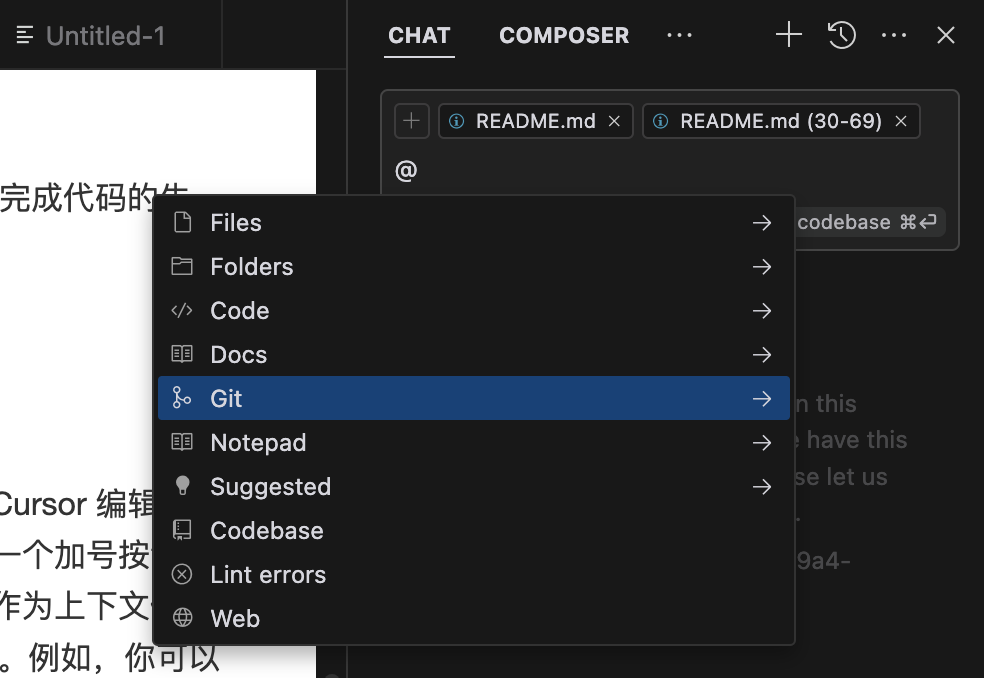Expand the Folders submenu arrow
This screenshot has width=984, height=678.
(x=762, y=267)
